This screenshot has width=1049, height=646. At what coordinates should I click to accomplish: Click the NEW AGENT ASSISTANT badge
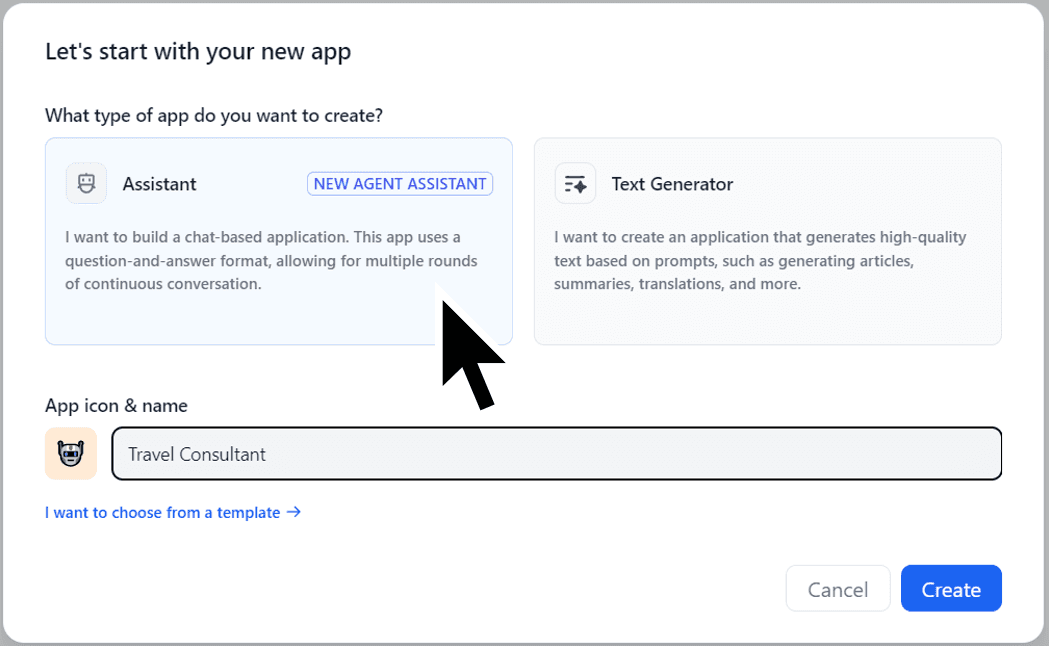(x=400, y=184)
